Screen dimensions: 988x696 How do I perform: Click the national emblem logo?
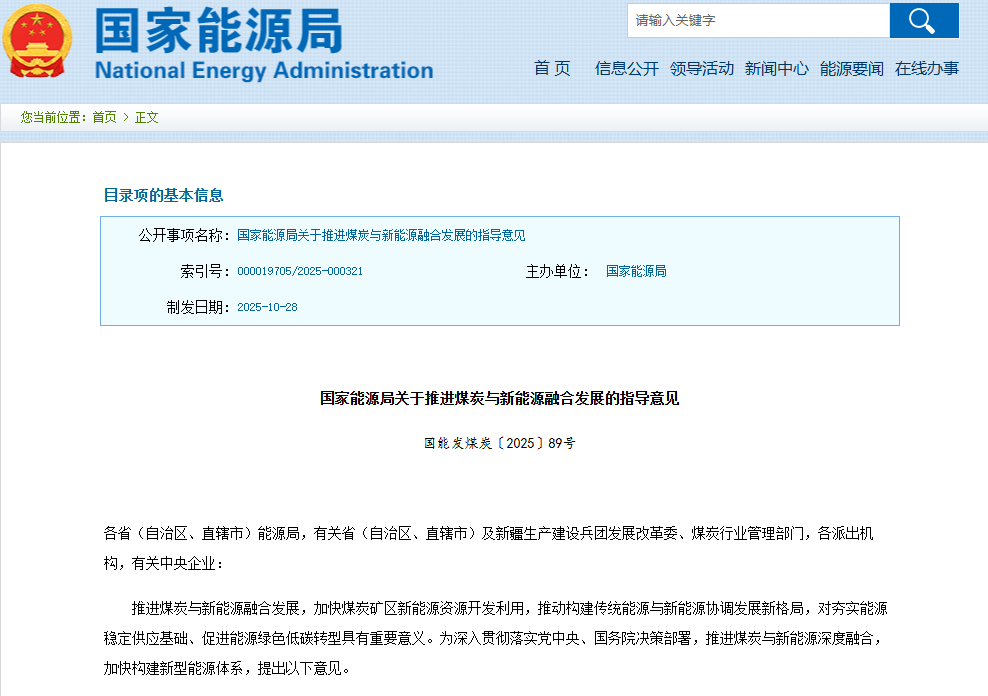tap(37, 42)
